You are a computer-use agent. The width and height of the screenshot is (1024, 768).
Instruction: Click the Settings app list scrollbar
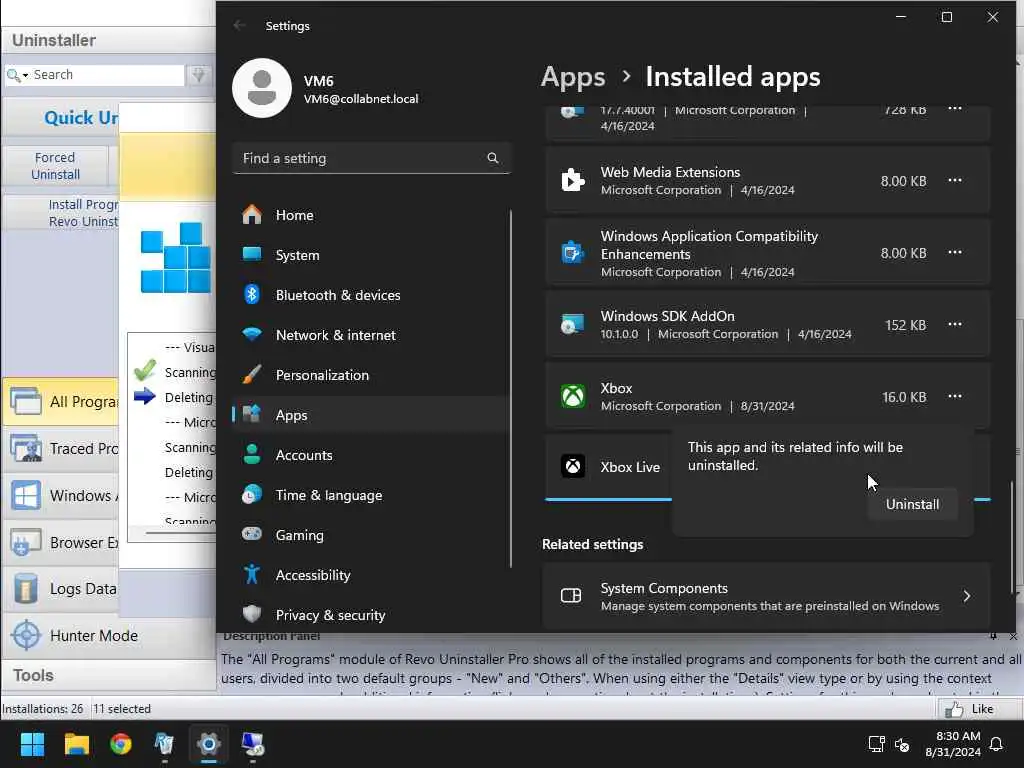tap(1012, 536)
